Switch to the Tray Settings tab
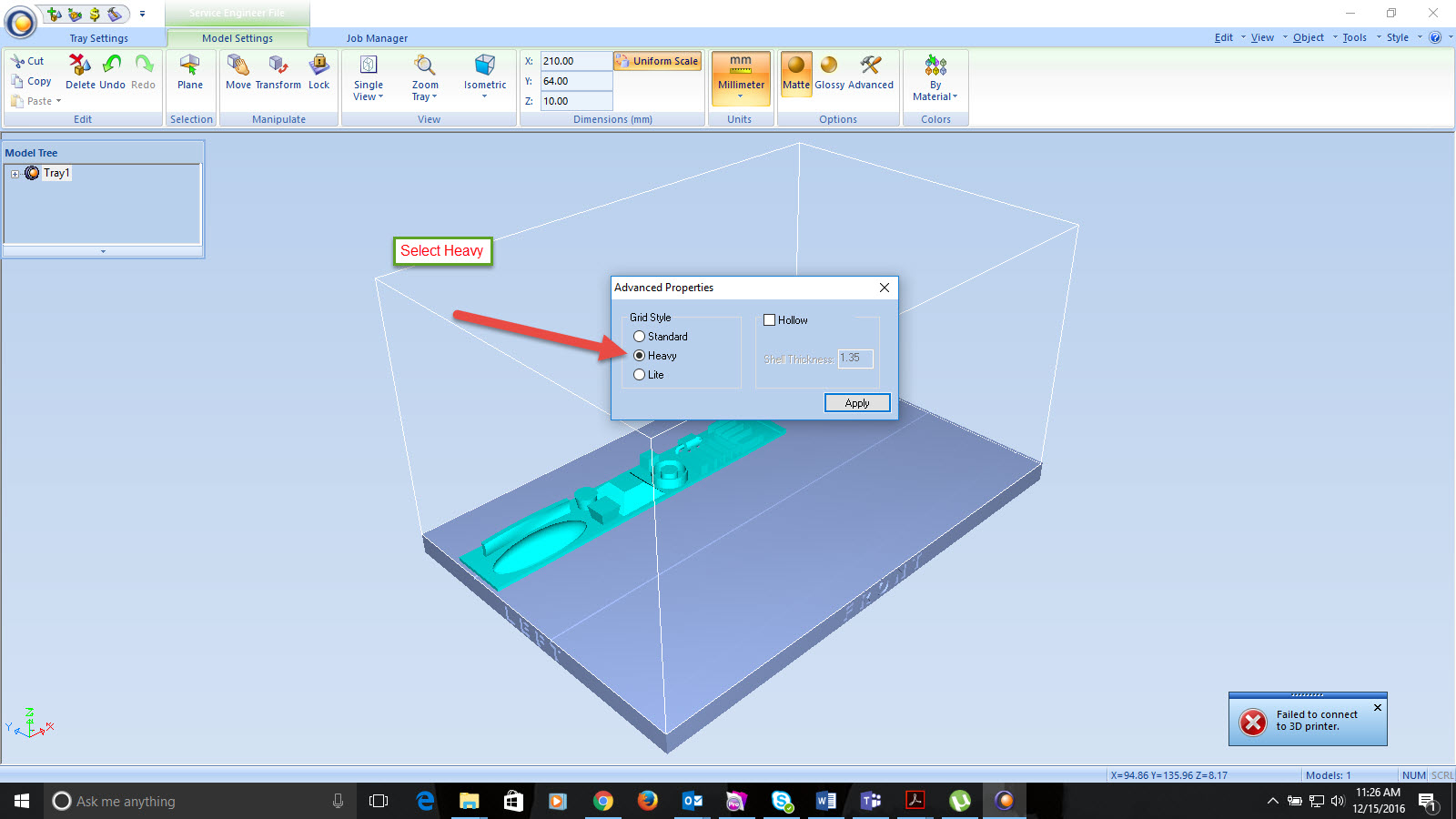The image size is (1456, 819). [98, 38]
